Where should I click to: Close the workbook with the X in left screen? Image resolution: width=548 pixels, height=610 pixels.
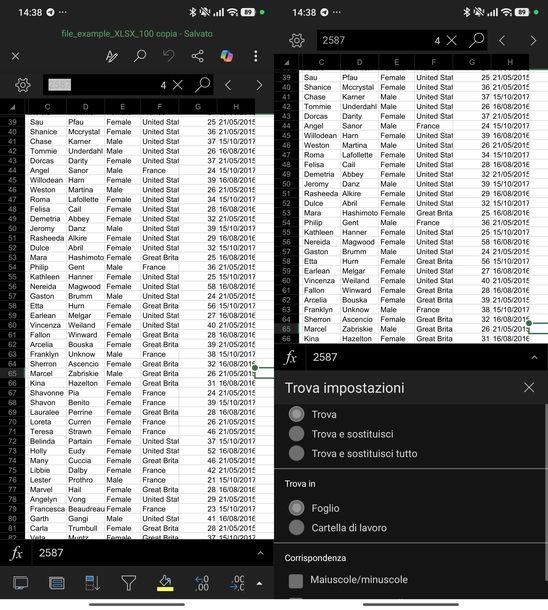16,56
